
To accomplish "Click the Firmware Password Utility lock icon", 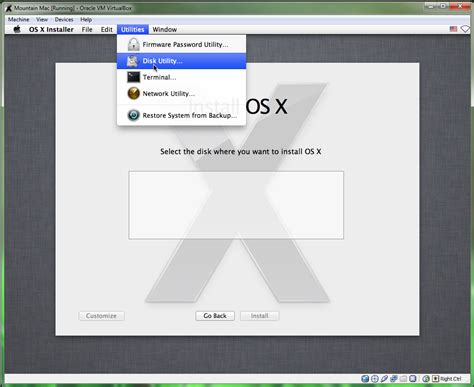I will [x=133, y=44].
